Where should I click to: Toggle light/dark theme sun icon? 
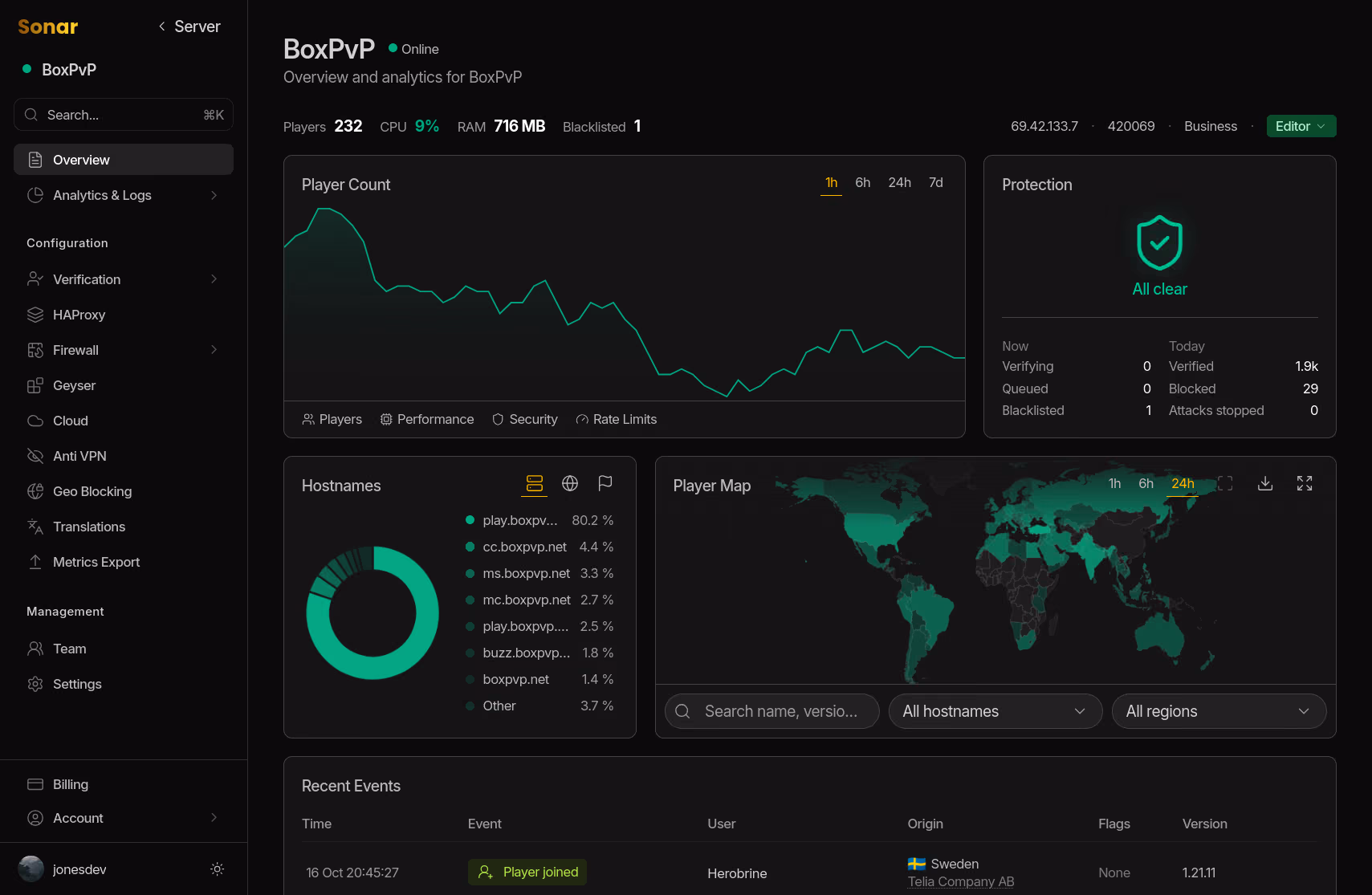coord(217,869)
